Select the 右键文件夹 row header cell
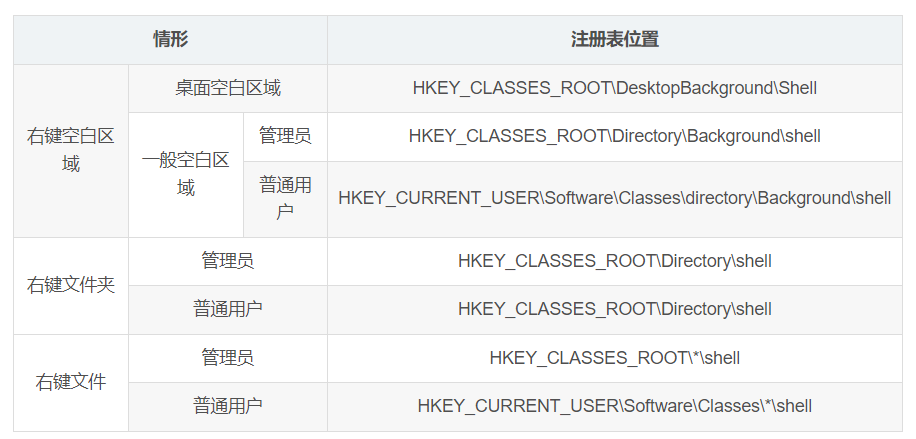 (70, 285)
